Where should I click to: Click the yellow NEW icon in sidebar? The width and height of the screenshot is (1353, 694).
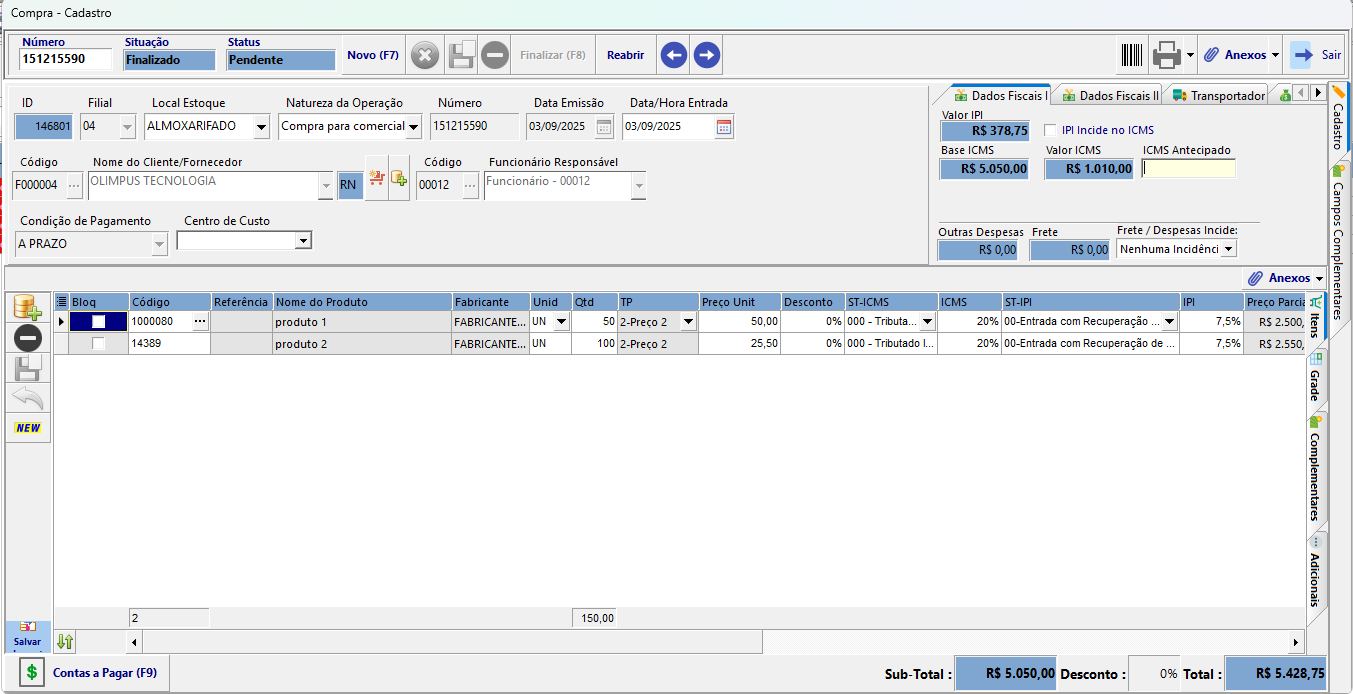click(28, 428)
